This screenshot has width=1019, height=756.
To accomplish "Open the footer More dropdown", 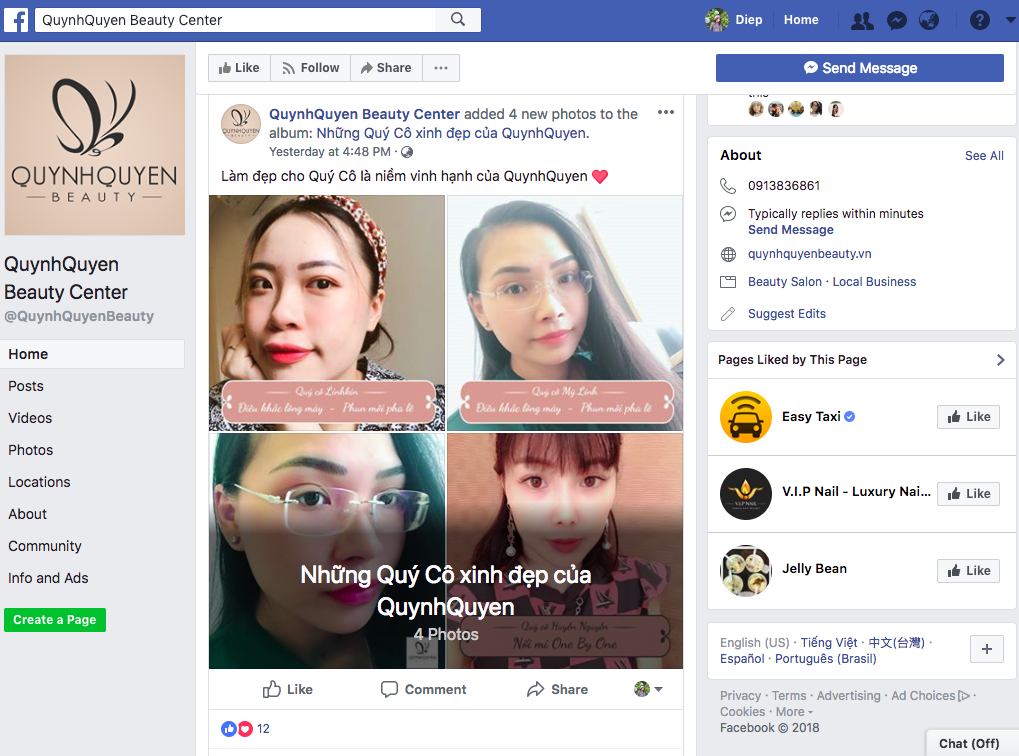I will (x=794, y=712).
